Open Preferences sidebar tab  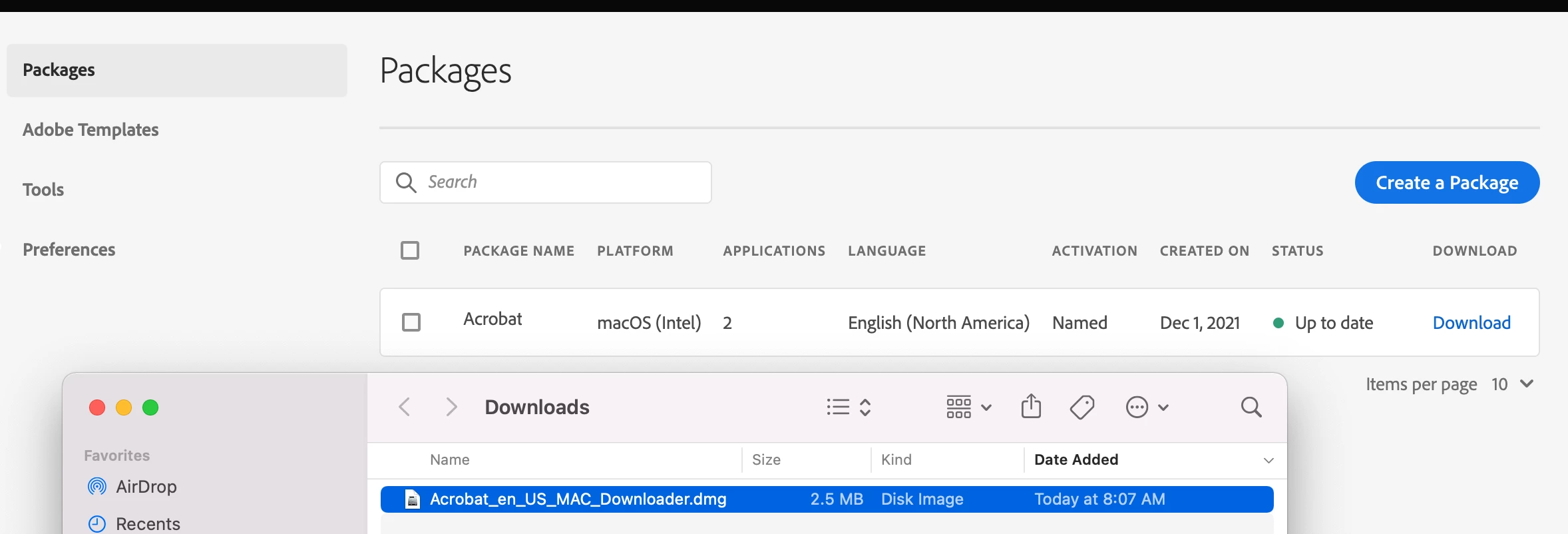(69, 250)
